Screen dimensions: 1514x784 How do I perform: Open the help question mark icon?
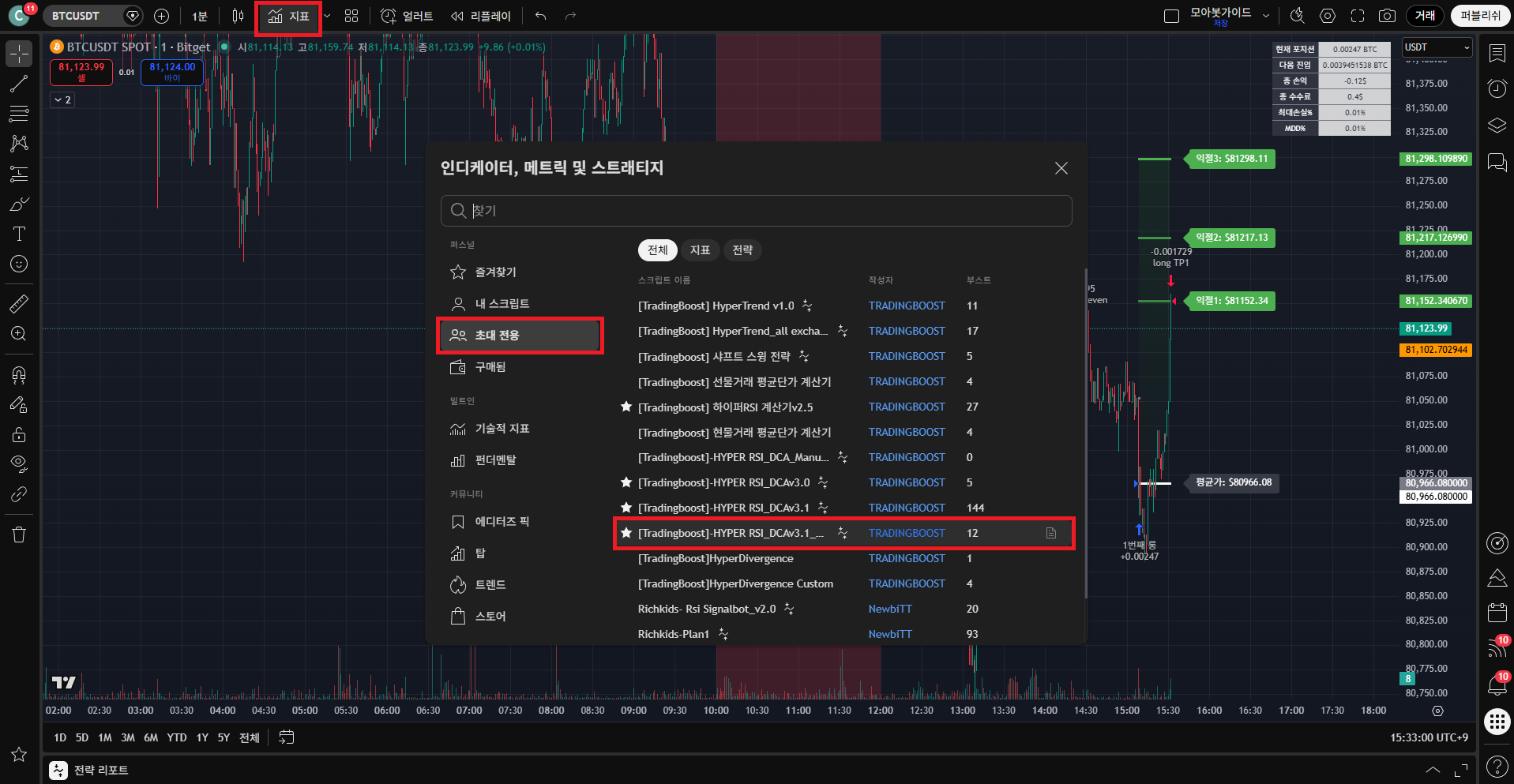pyautogui.click(x=1497, y=766)
